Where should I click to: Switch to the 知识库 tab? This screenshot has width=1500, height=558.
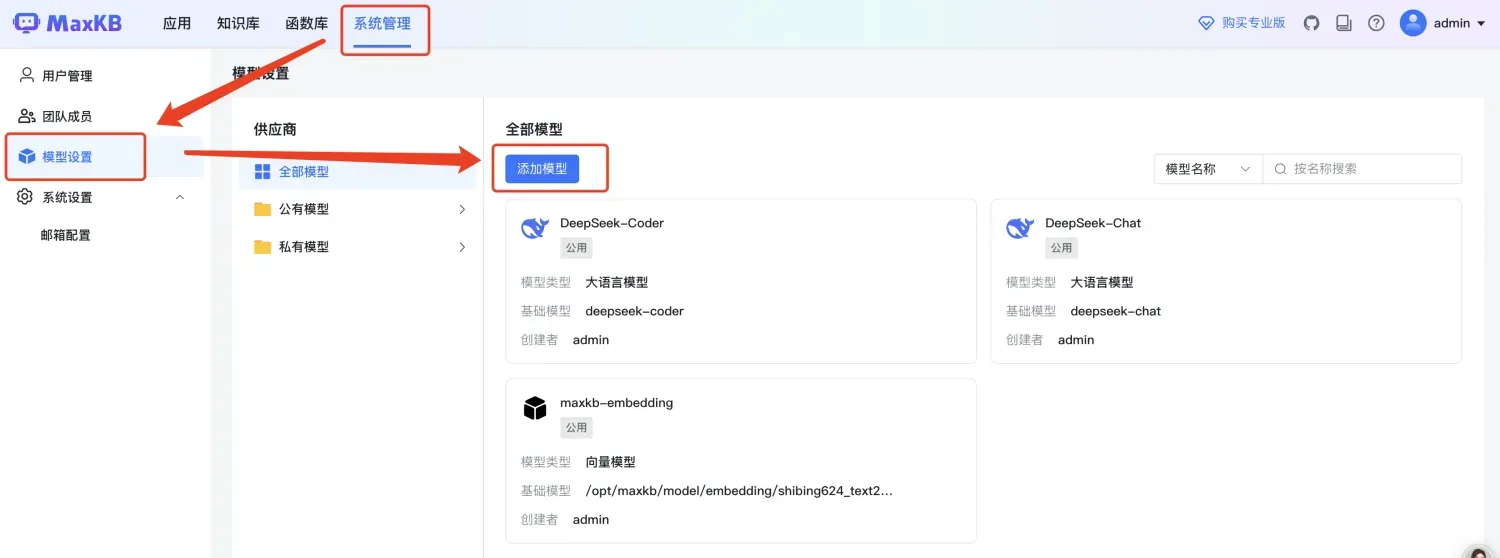click(x=238, y=23)
